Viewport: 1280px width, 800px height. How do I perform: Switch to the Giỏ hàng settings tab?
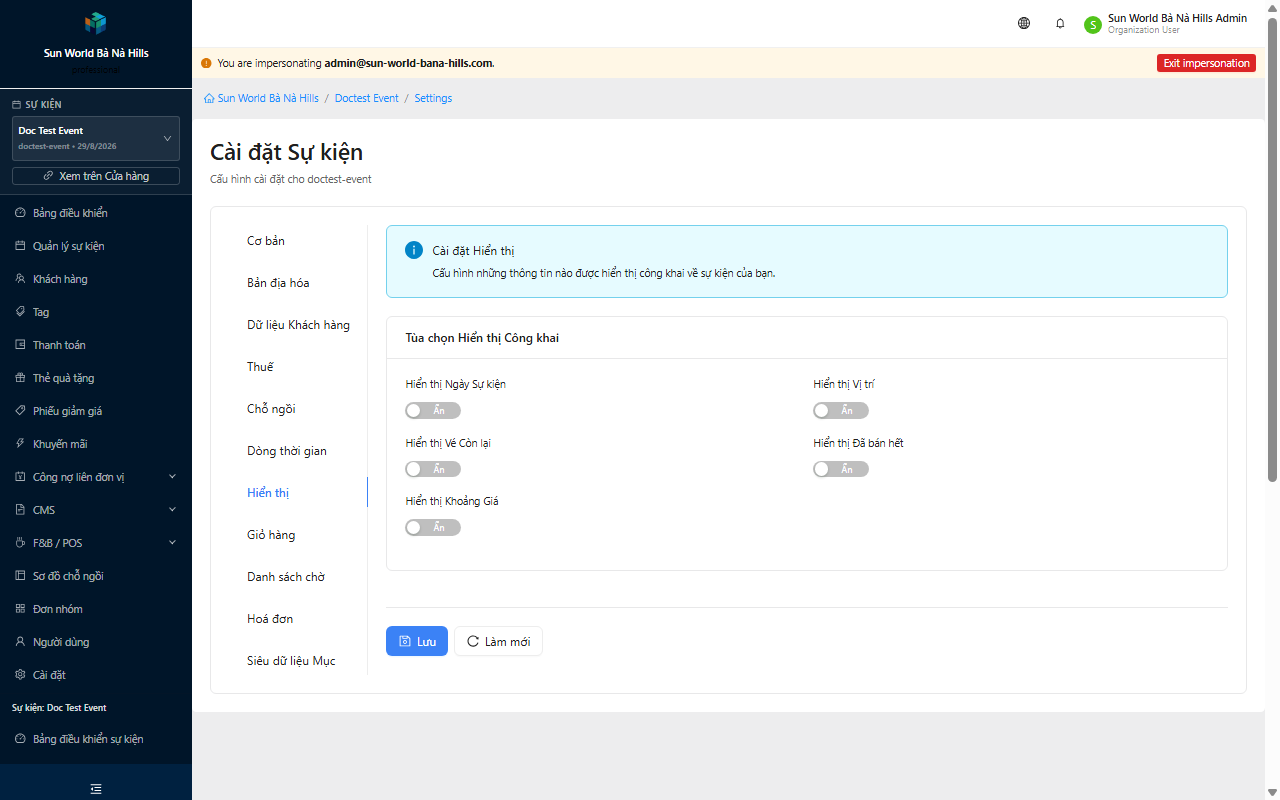click(x=271, y=535)
